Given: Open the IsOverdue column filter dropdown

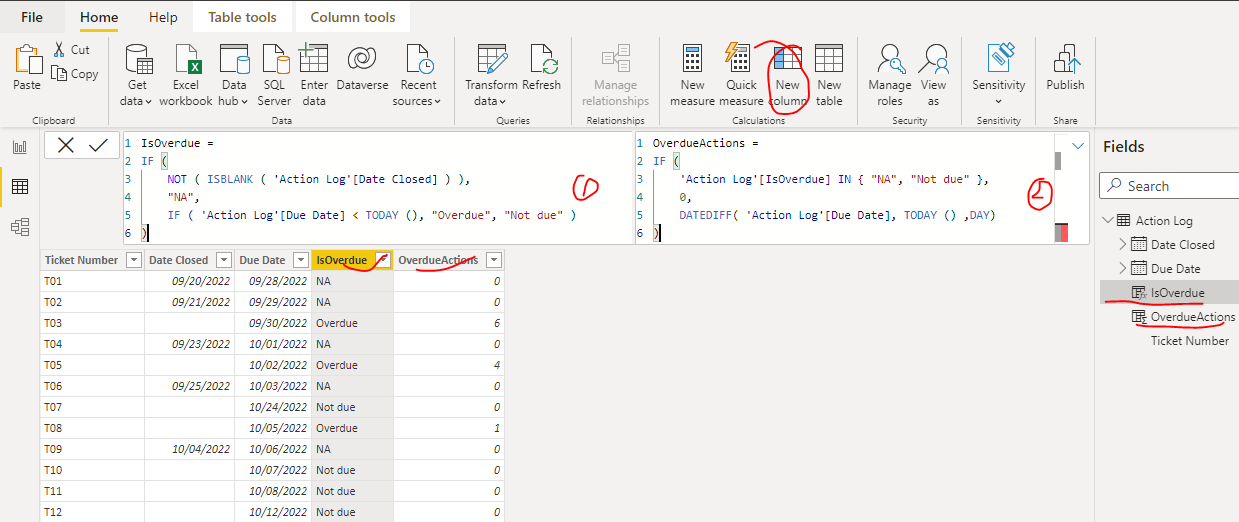Looking at the screenshot, I should click(x=382, y=260).
